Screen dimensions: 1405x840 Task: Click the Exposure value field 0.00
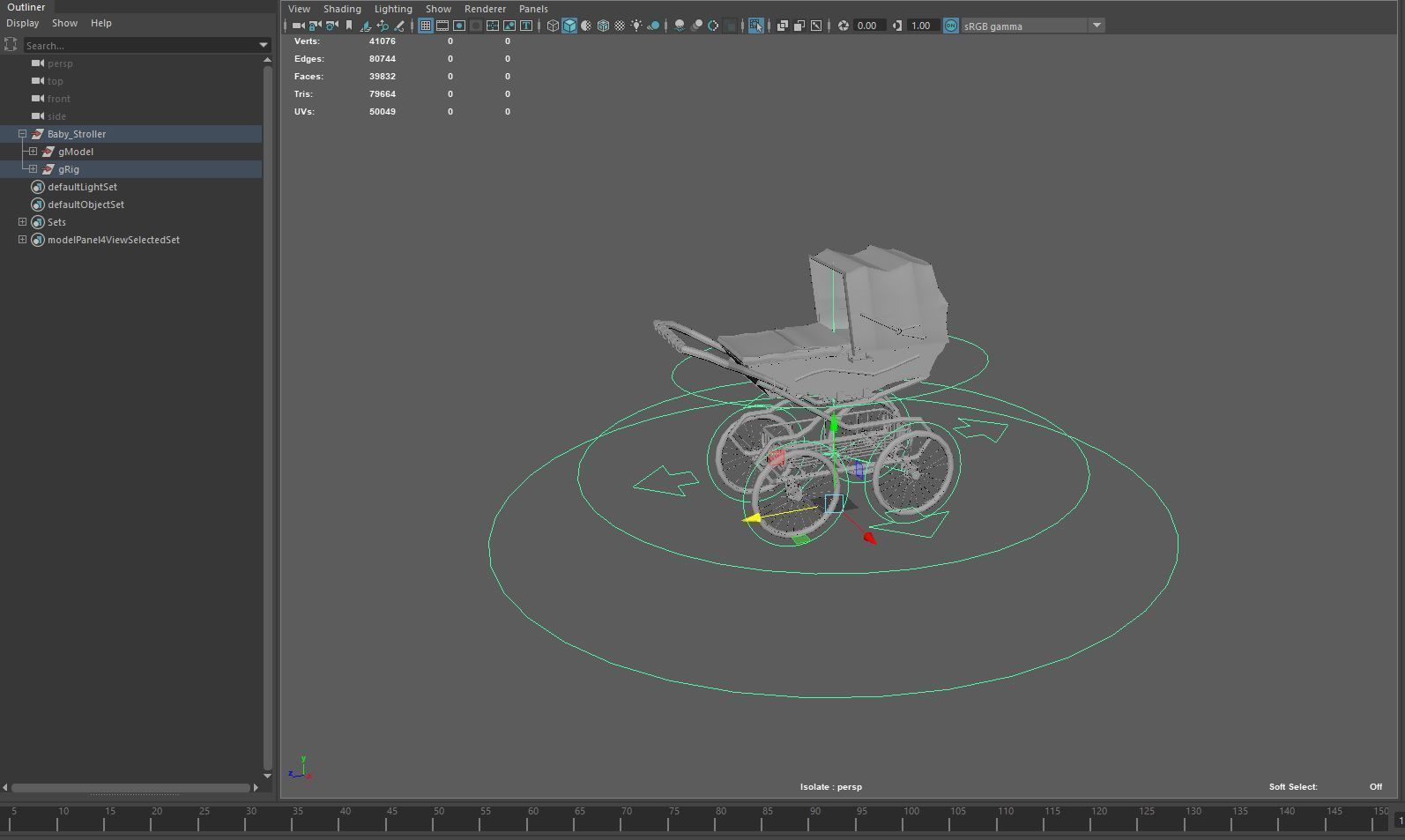[868, 26]
